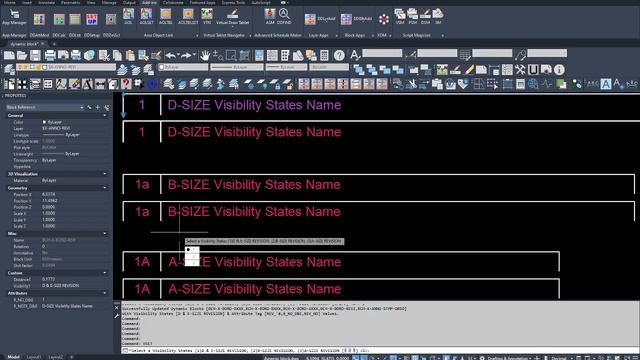Viewport: 640px width, 360px height.
Task: Click the information circle toolbar icon
Action: (559, 70)
